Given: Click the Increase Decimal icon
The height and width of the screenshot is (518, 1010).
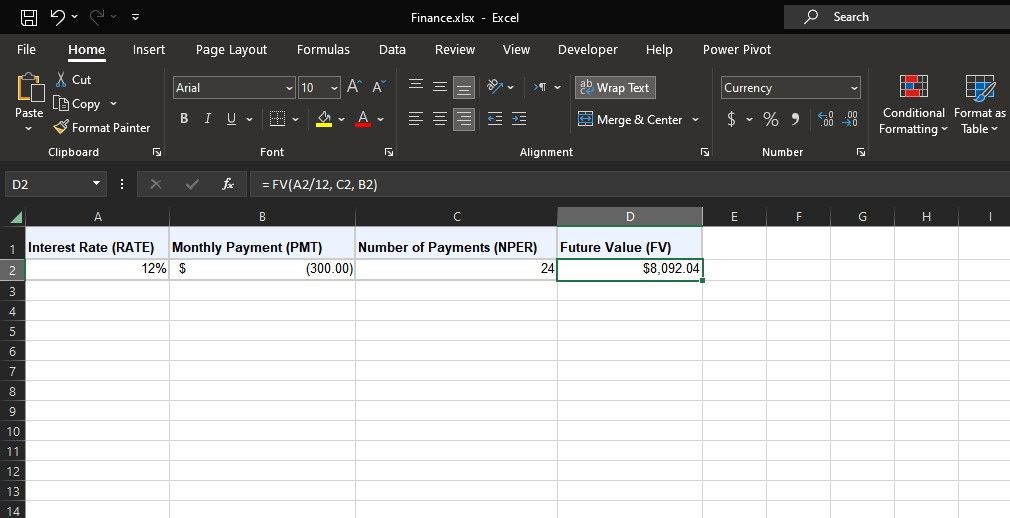Looking at the screenshot, I should coord(826,119).
